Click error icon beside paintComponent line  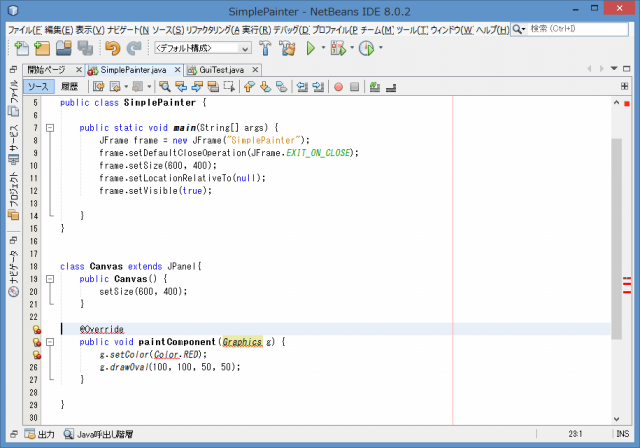(37, 342)
